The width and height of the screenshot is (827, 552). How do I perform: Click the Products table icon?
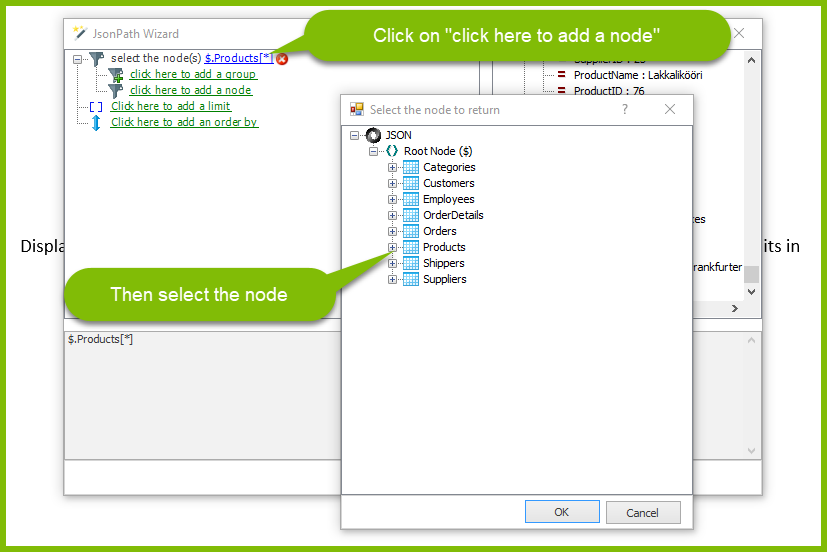[411, 247]
